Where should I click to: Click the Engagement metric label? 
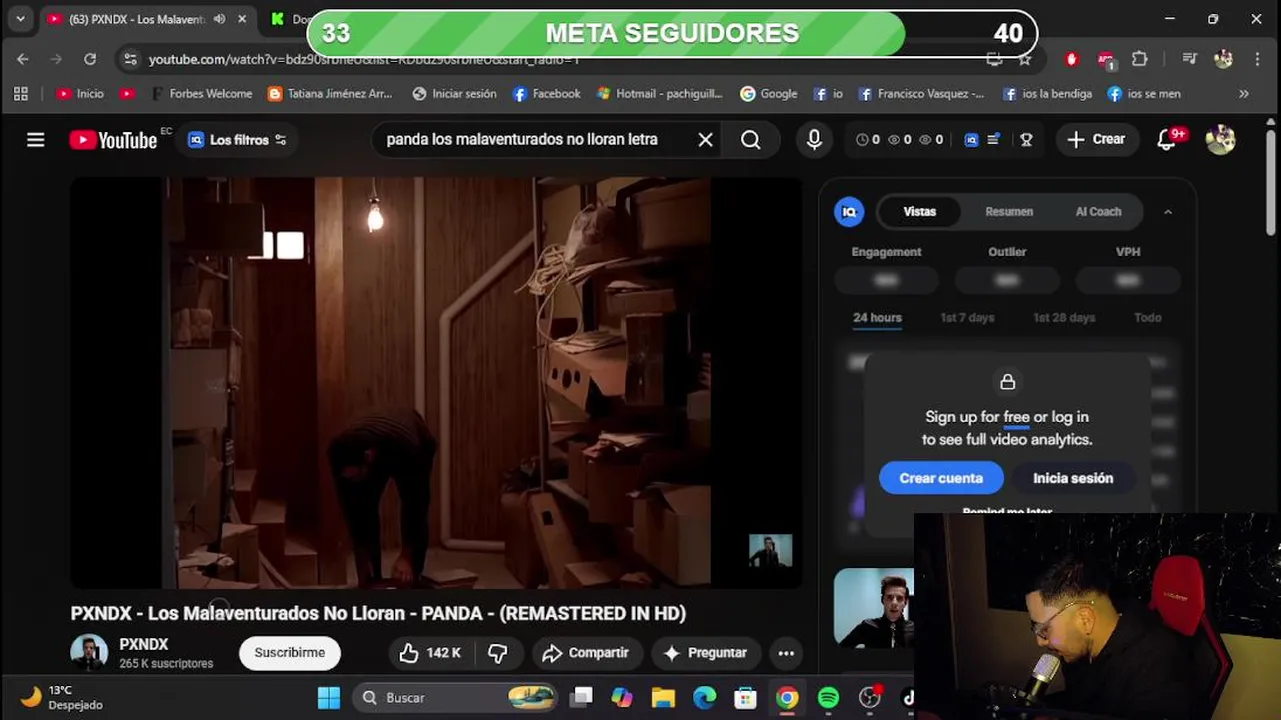coord(886,252)
